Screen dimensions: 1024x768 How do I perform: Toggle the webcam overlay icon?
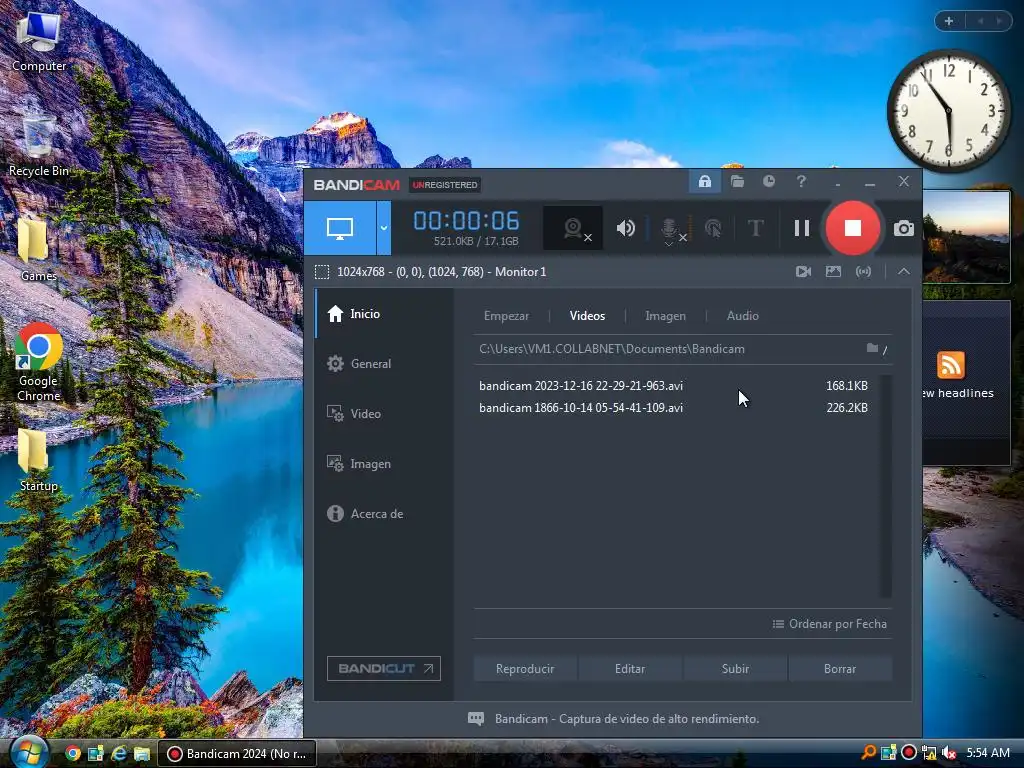coord(573,228)
